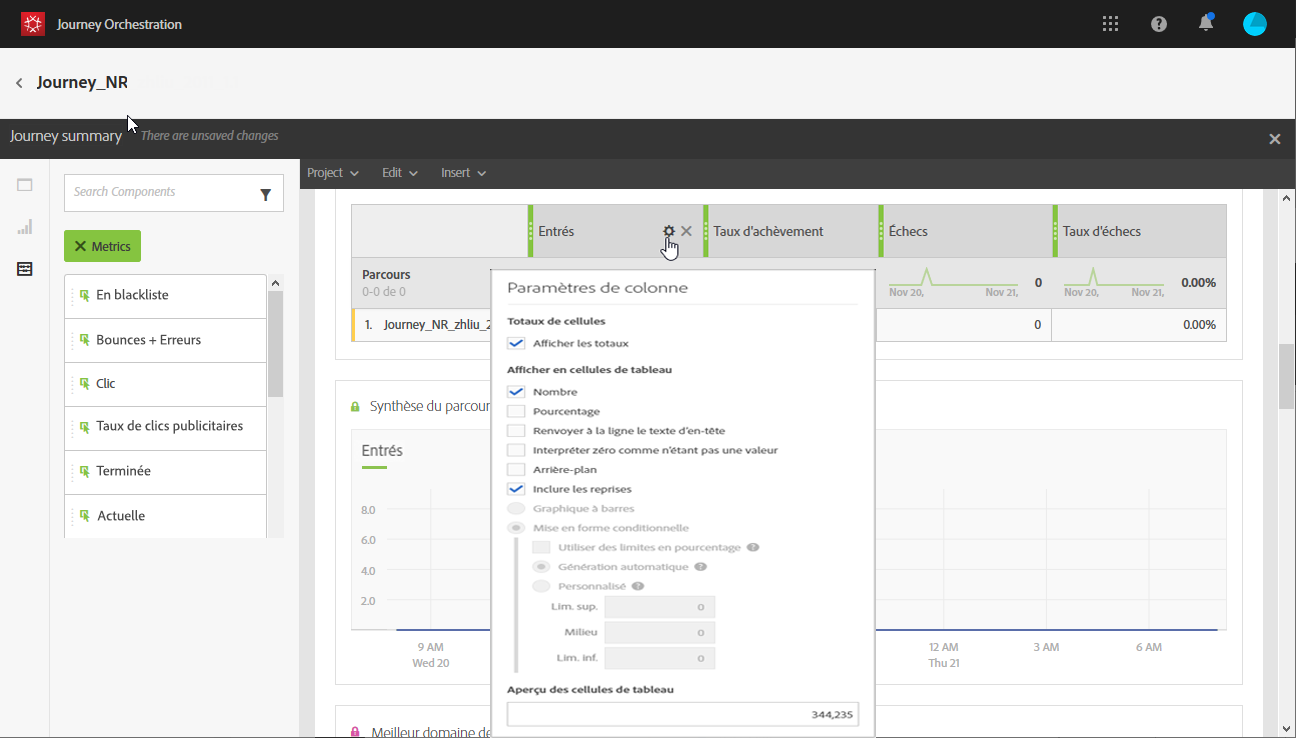
Task: Click the Lim. inf. value field
Action: coord(660,658)
